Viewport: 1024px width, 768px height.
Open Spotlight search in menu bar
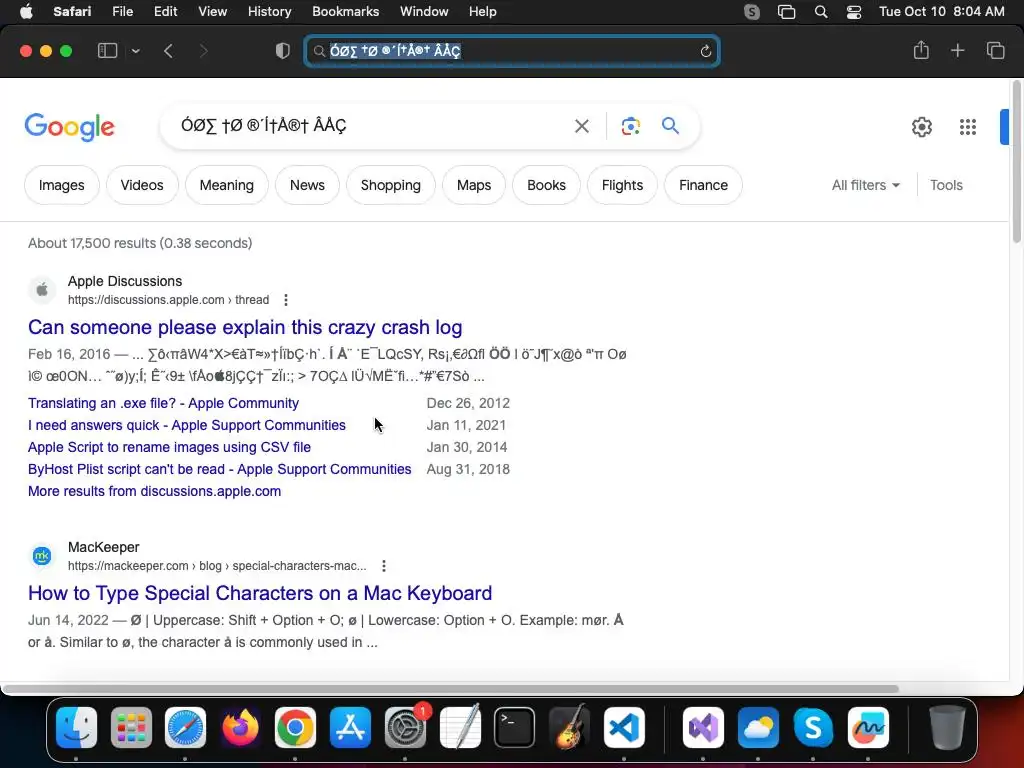coord(821,12)
